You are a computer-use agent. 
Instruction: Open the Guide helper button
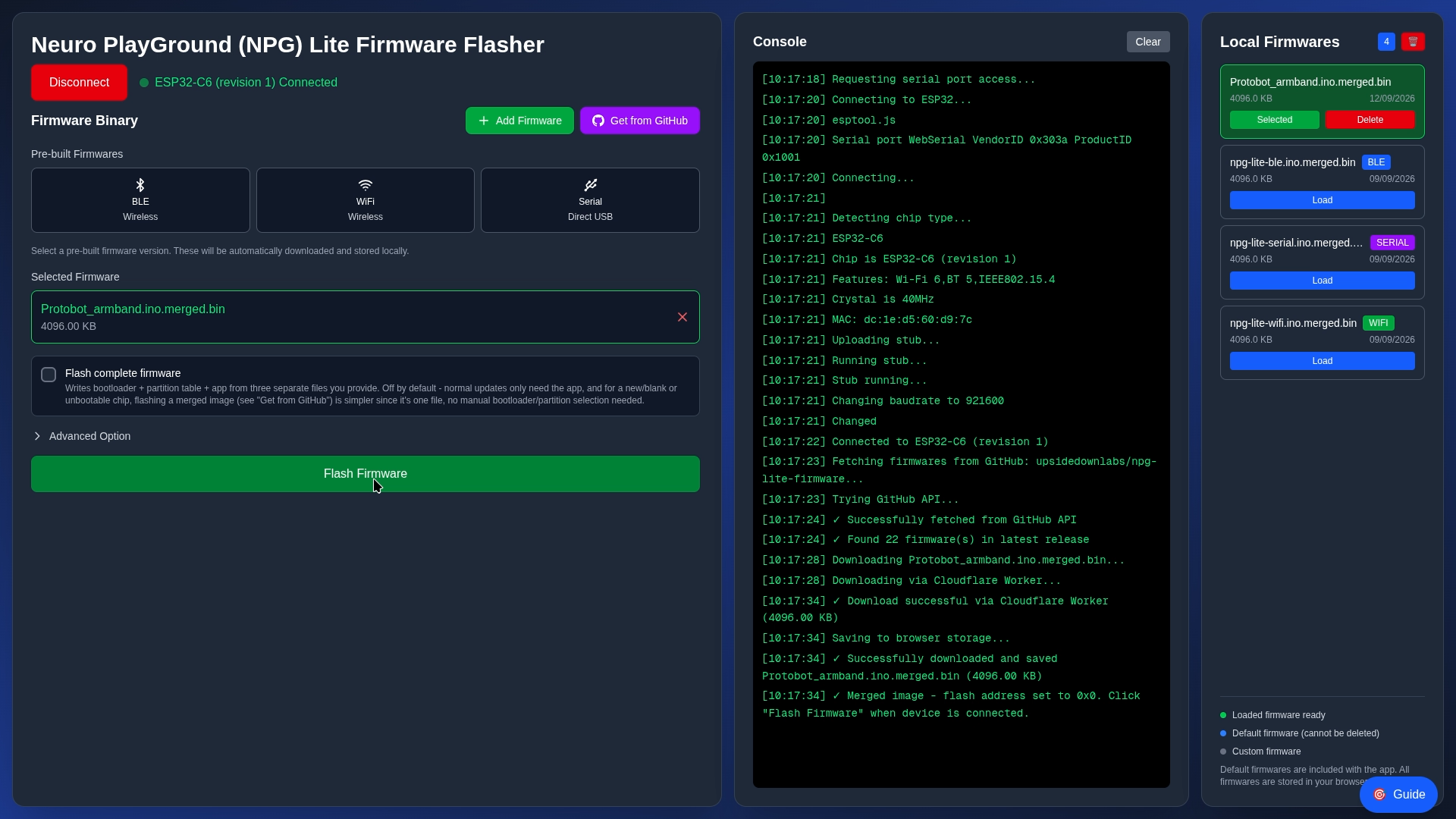click(1398, 795)
